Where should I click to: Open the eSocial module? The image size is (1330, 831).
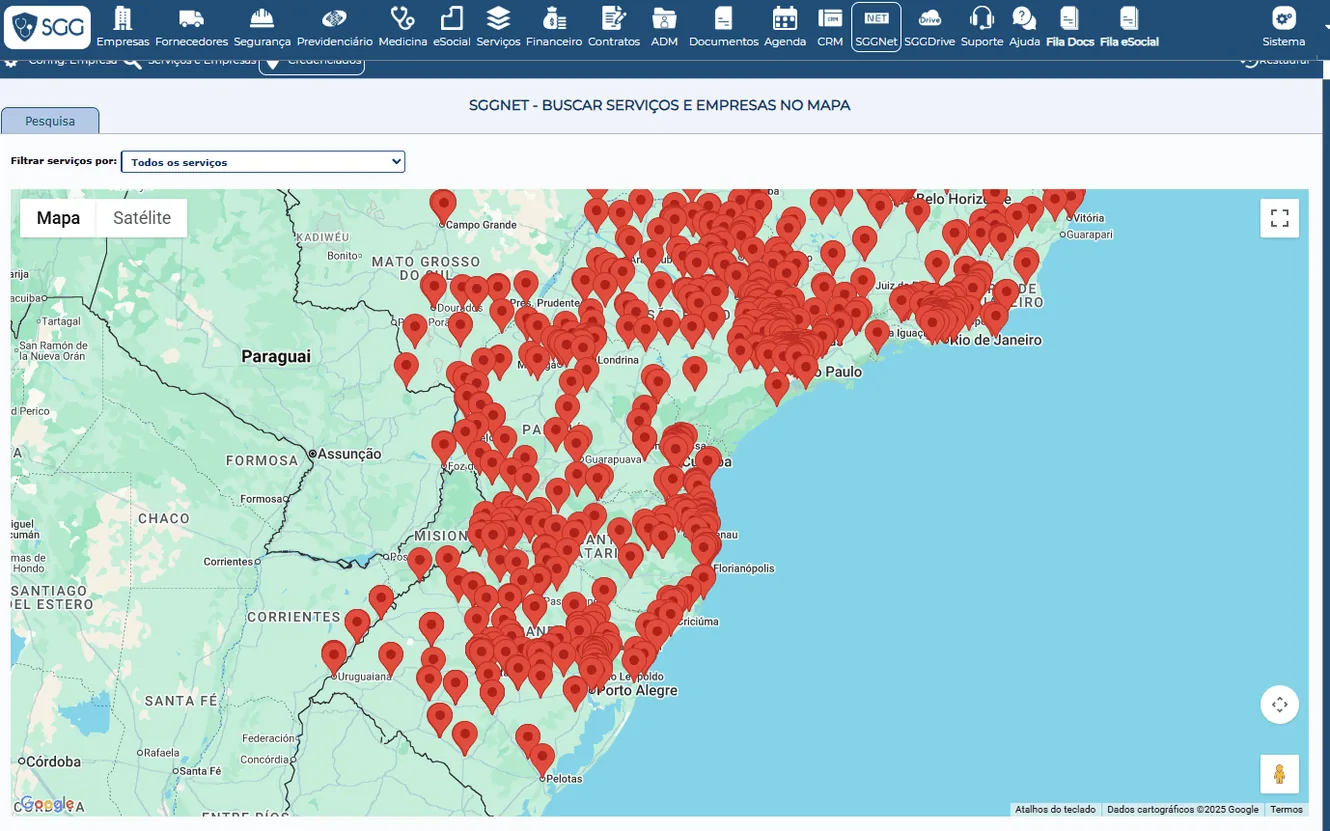452,28
